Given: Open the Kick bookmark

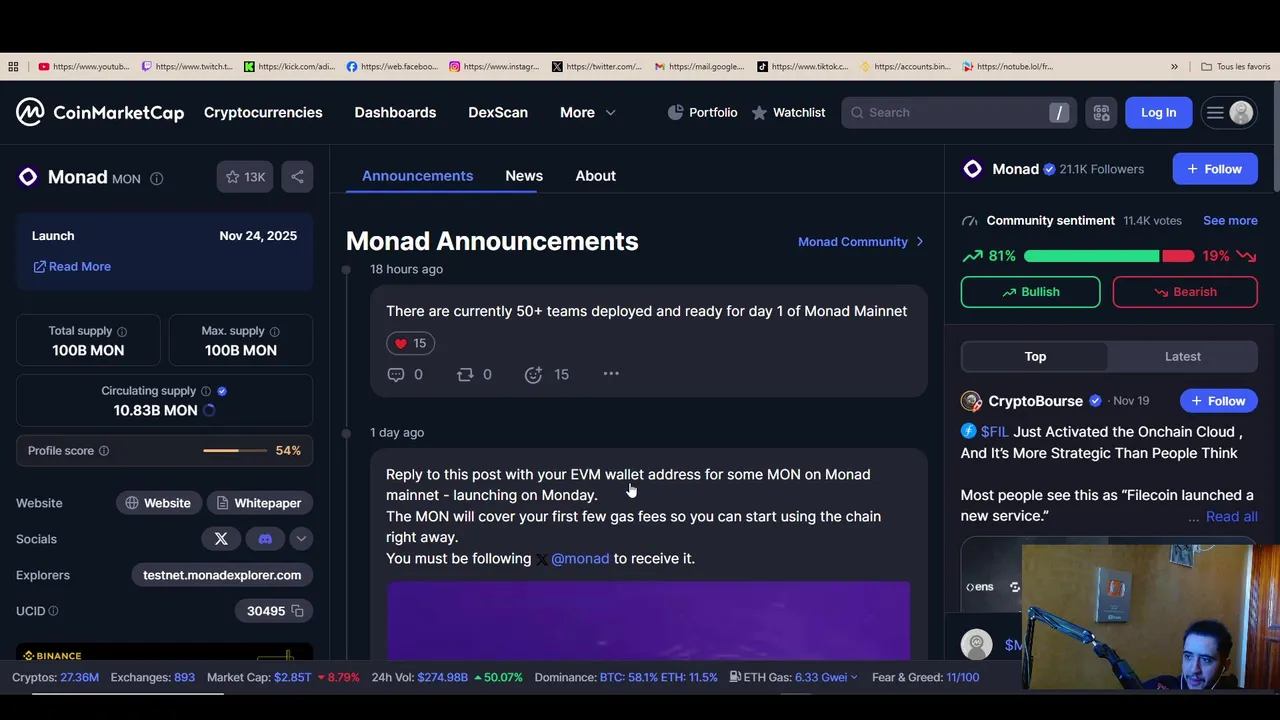Looking at the screenshot, I should tap(290, 67).
